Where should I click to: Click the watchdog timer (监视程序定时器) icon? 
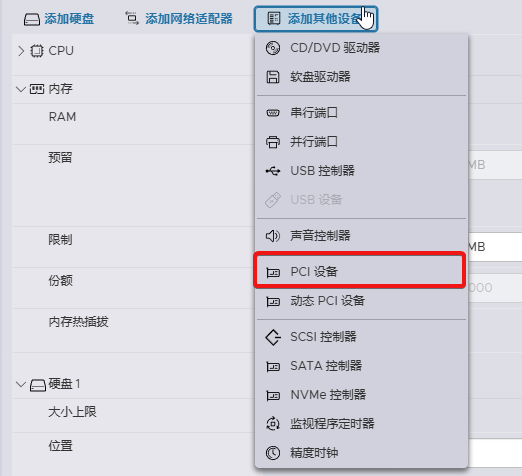pyautogui.click(x=273, y=424)
